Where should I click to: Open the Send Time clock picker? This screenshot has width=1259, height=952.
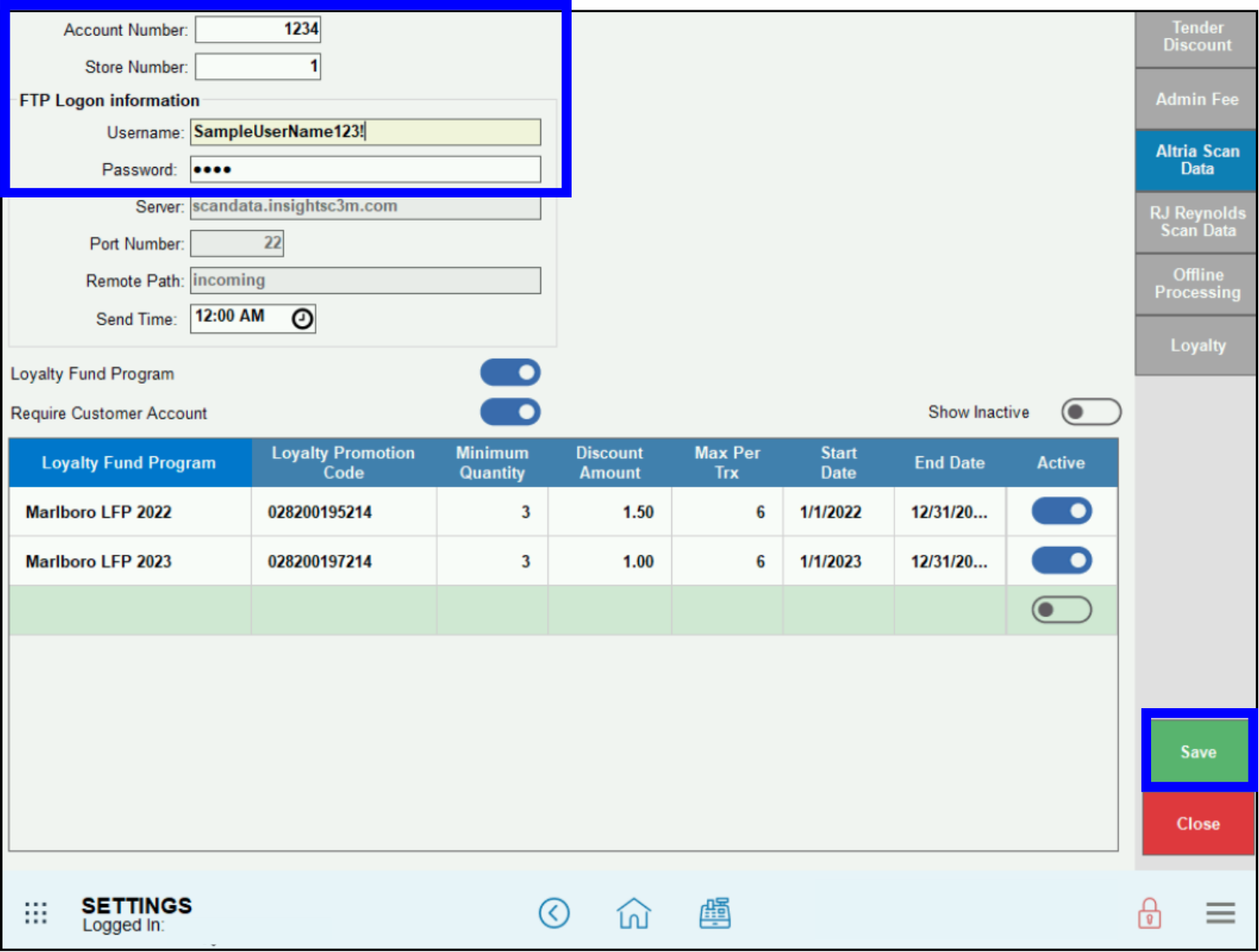click(302, 319)
